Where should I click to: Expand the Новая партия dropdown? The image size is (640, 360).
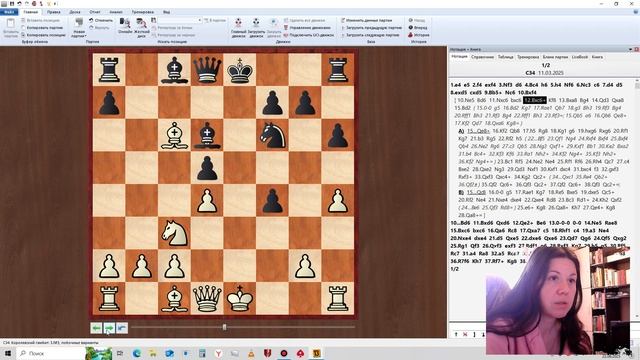pyautogui.click(x=79, y=28)
